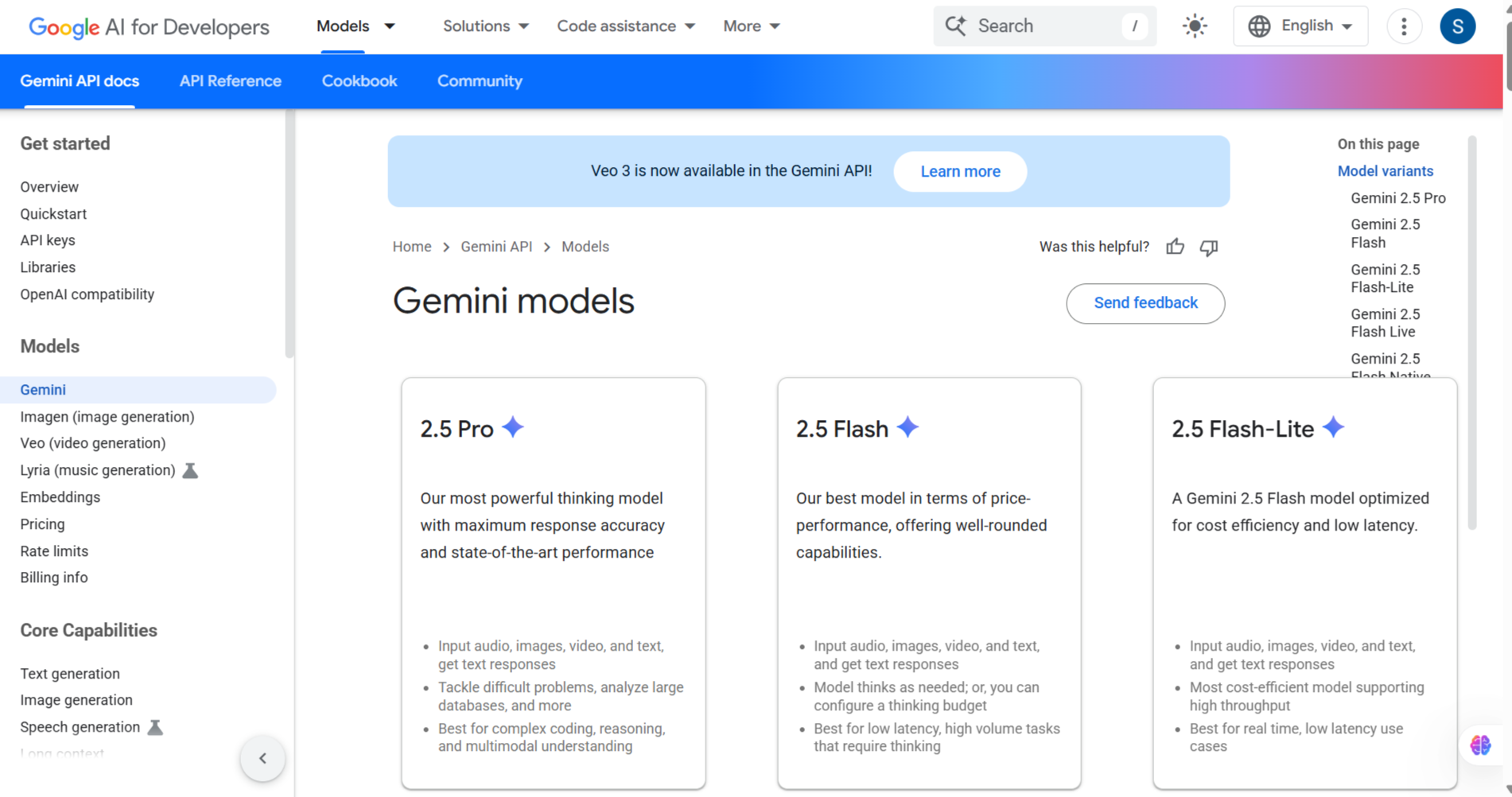Screen dimensions: 1512x797
Task: Switch to the API Reference tab
Action: click(230, 81)
